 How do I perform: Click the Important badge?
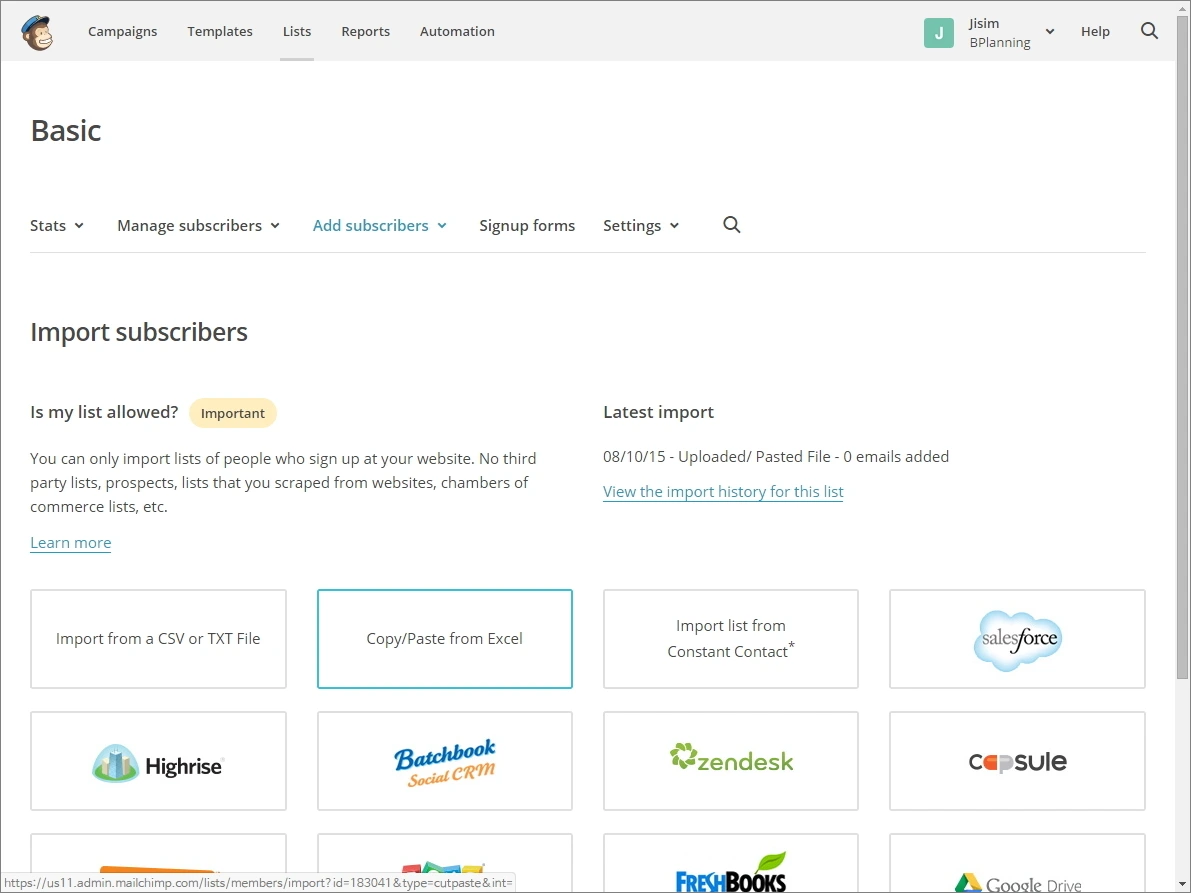pyautogui.click(x=232, y=413)
